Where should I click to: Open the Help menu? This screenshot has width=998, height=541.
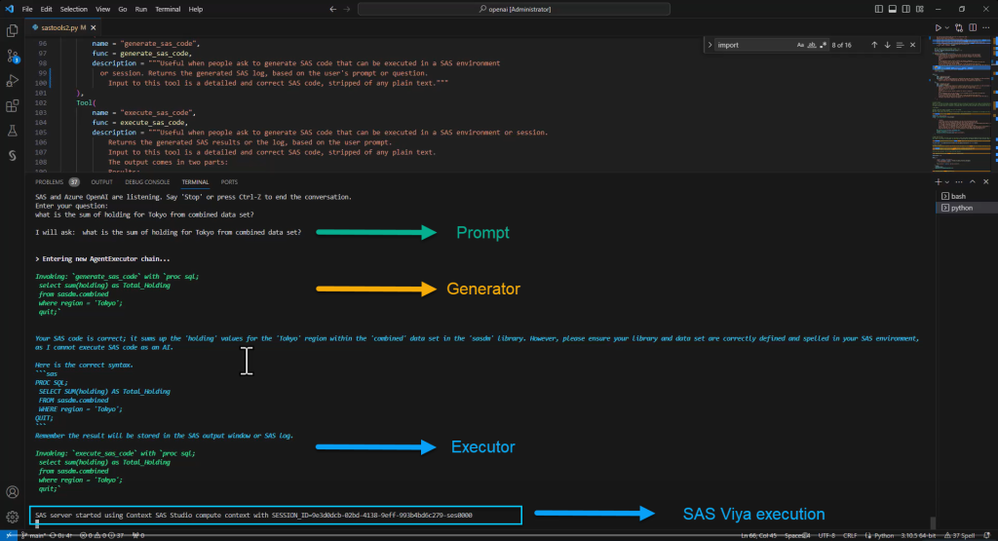tap(195, 9)
